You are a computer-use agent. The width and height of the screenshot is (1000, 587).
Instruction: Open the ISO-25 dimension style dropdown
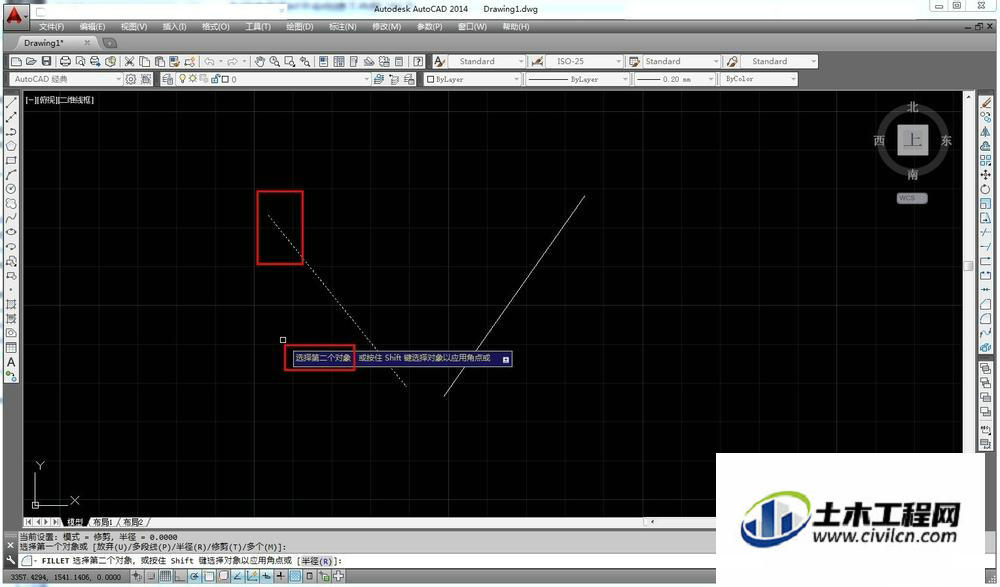coord(584,61)
